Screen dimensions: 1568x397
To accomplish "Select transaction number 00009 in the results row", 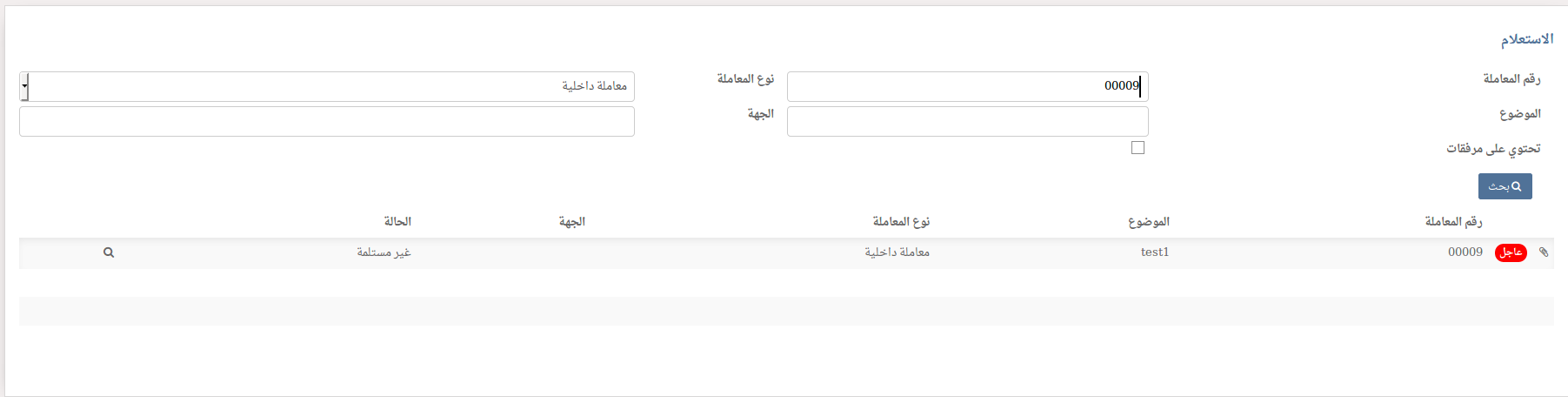I will [x=1465, y=252].
